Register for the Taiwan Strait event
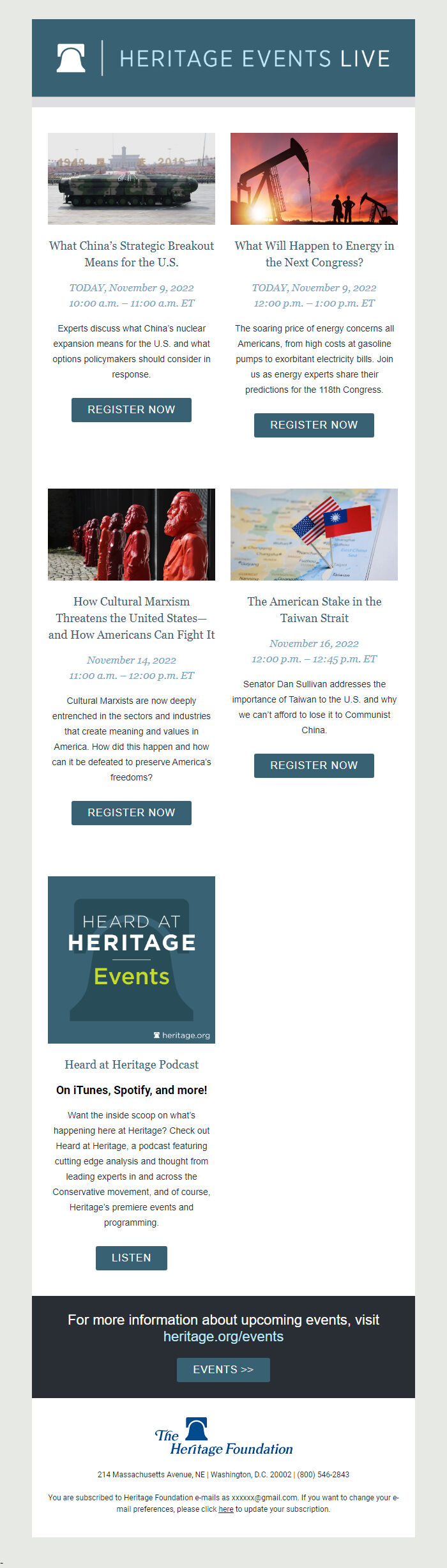 (314, 766)
